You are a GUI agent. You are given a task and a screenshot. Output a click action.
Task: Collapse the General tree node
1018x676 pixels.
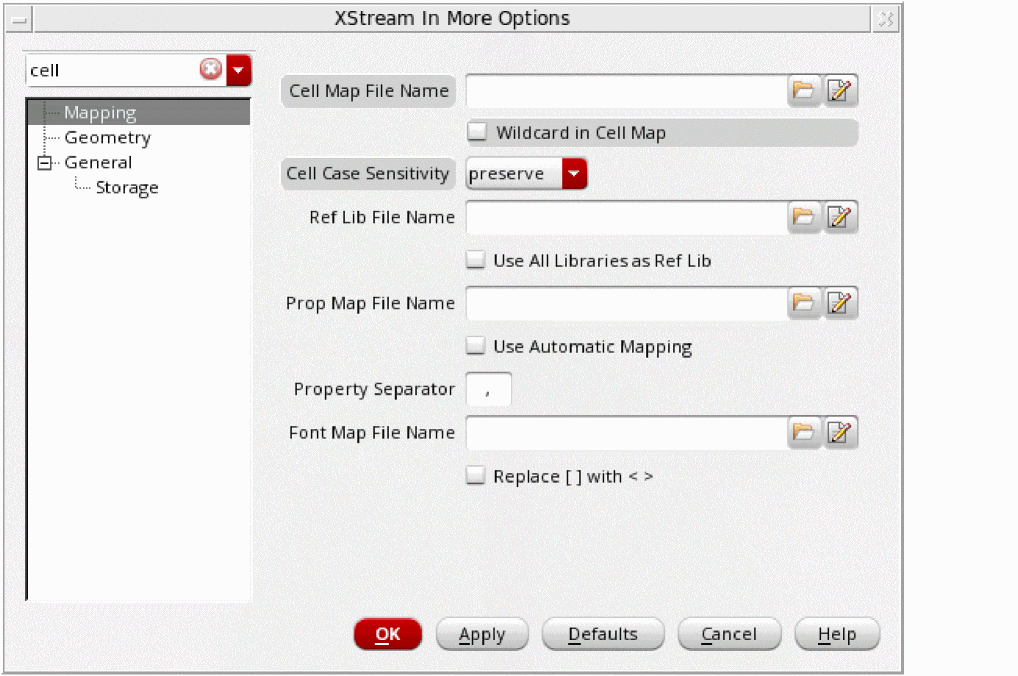tap(44, 162)
